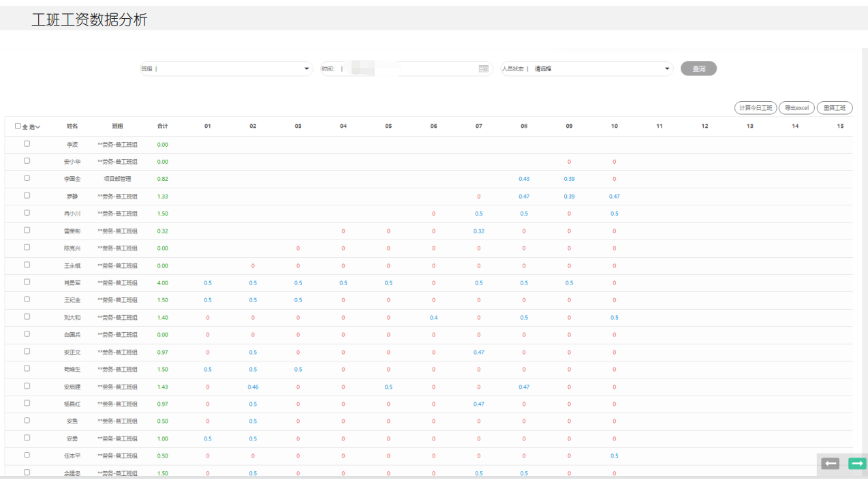Click the gray left arrow navigation button
Image resolution: width=868 pixels, height=479 pixels.
point(830,463)
